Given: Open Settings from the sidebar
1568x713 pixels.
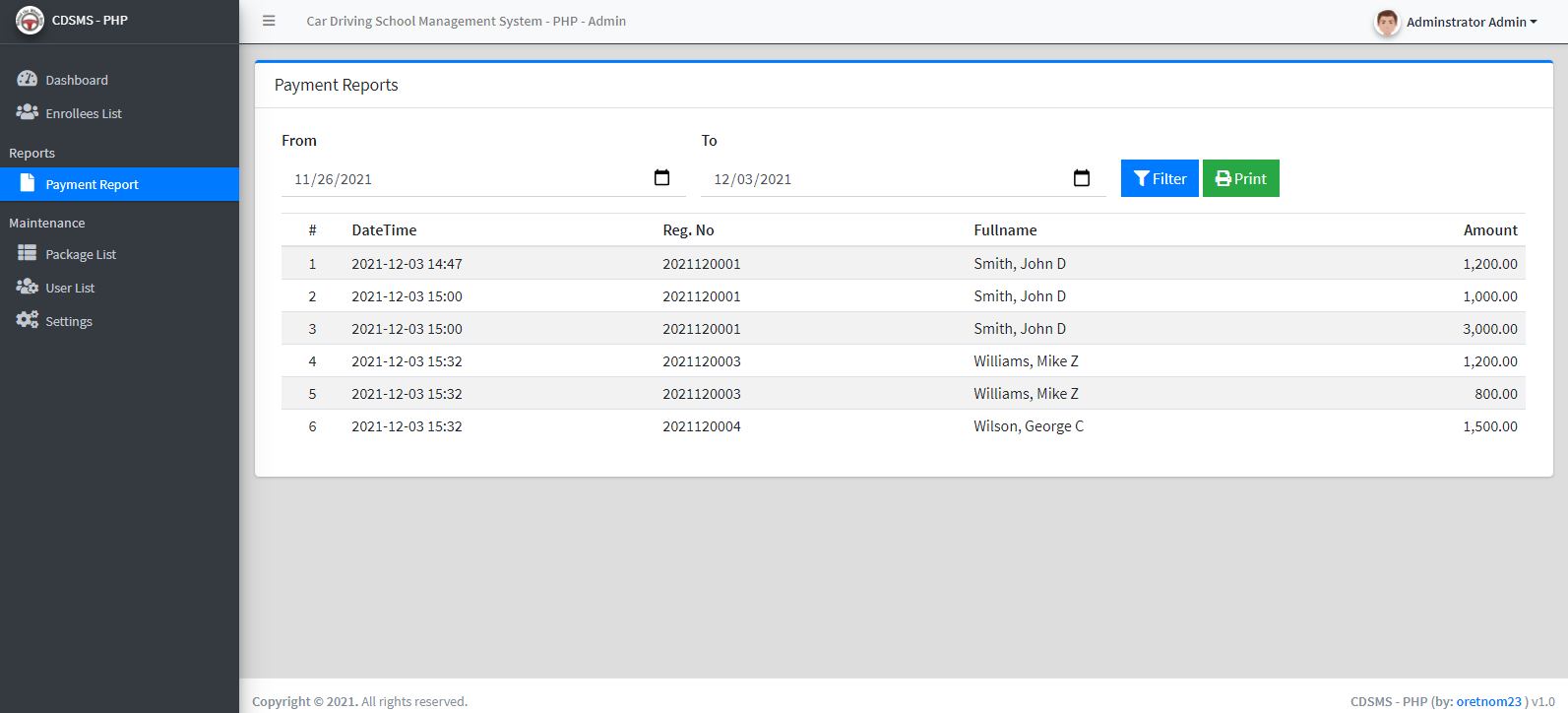Looking at the screenshot, I should coord(119,321).
